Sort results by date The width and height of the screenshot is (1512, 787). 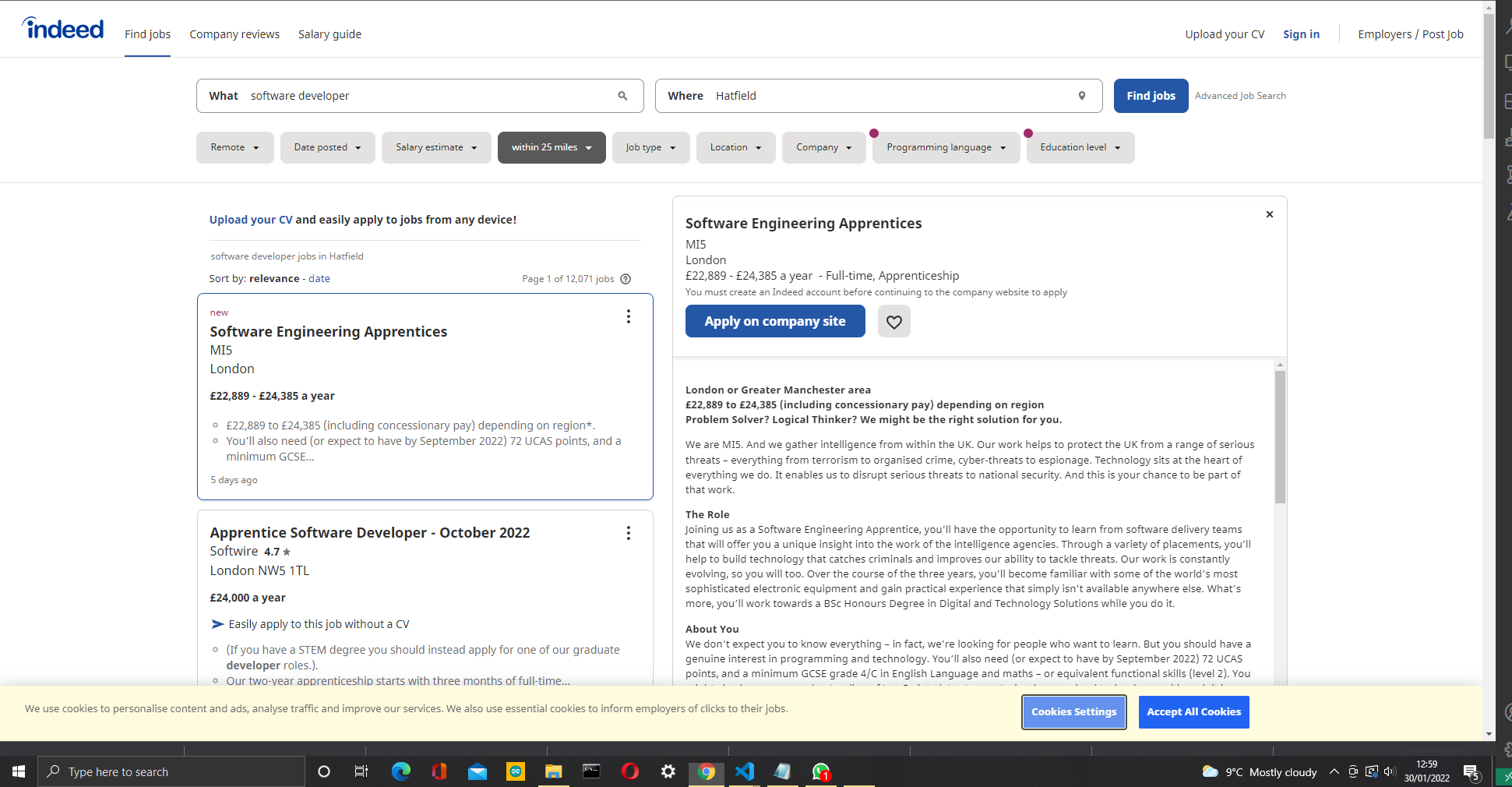(319, 279)
